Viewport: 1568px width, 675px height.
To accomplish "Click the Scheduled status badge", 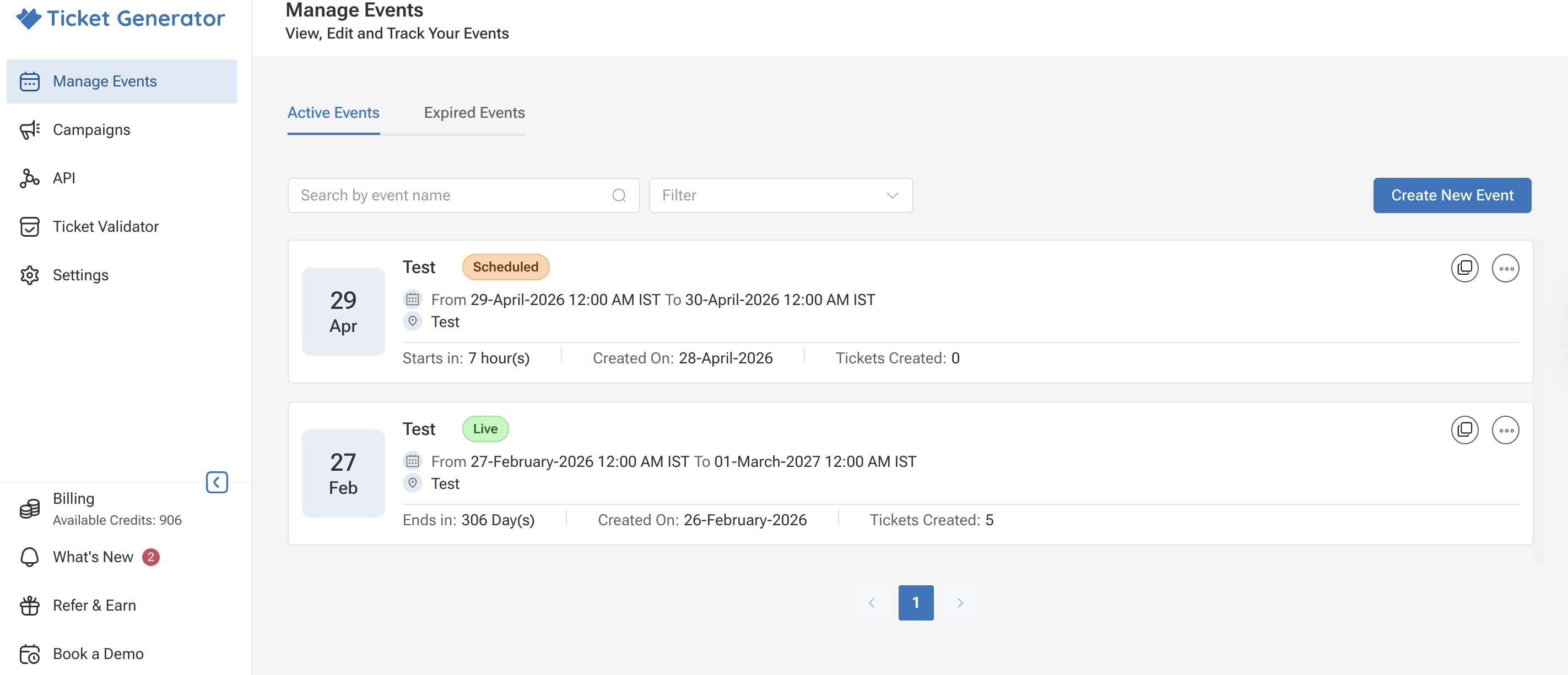I will [505, 267].
